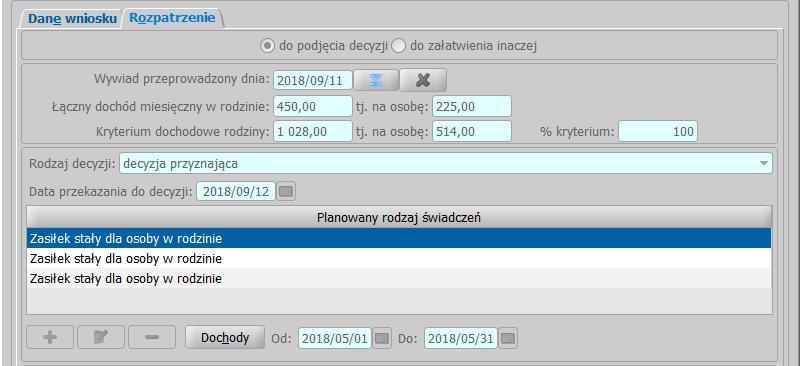Click the Do date field 2018/05/31
Image resolution: width=800 pixels, height=366 pixels.
point(461,338)
